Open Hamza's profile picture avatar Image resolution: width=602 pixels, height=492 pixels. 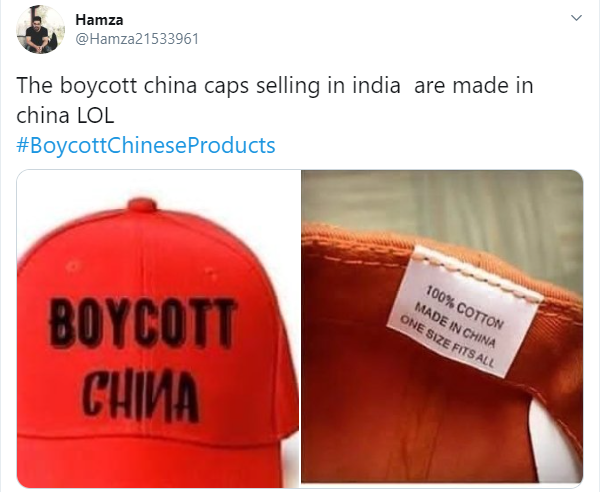pyautogui.click(x=40, y=30)
